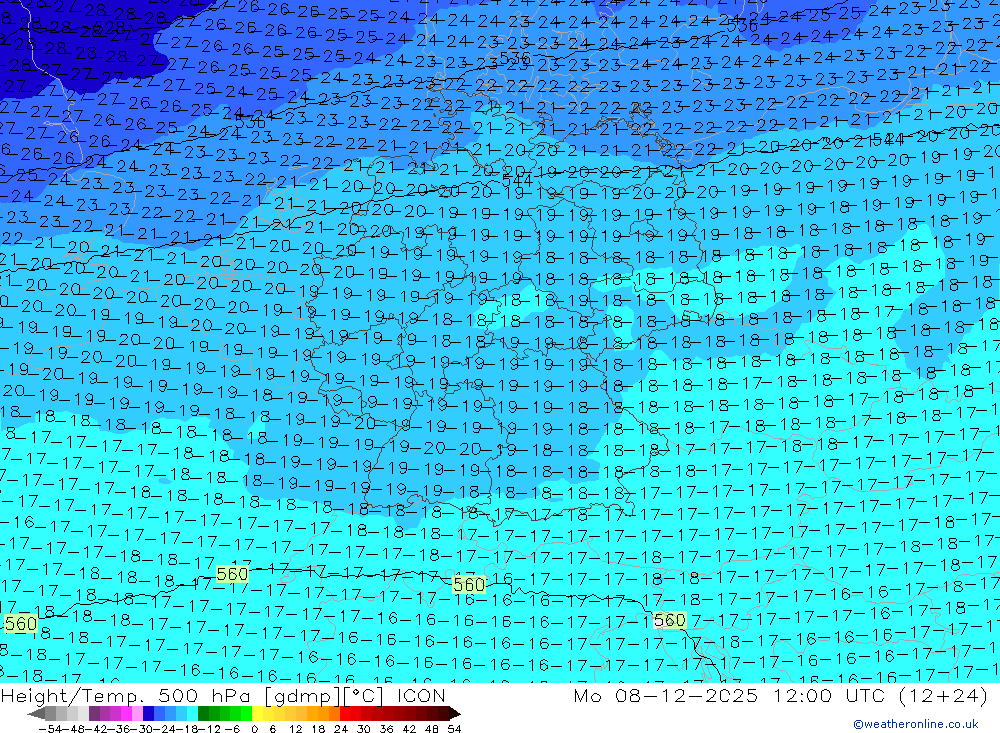The width and height of the screenshot is (1000, 733).
Task: Click the '12:00' time text
Action: click(x=803, y=696)
